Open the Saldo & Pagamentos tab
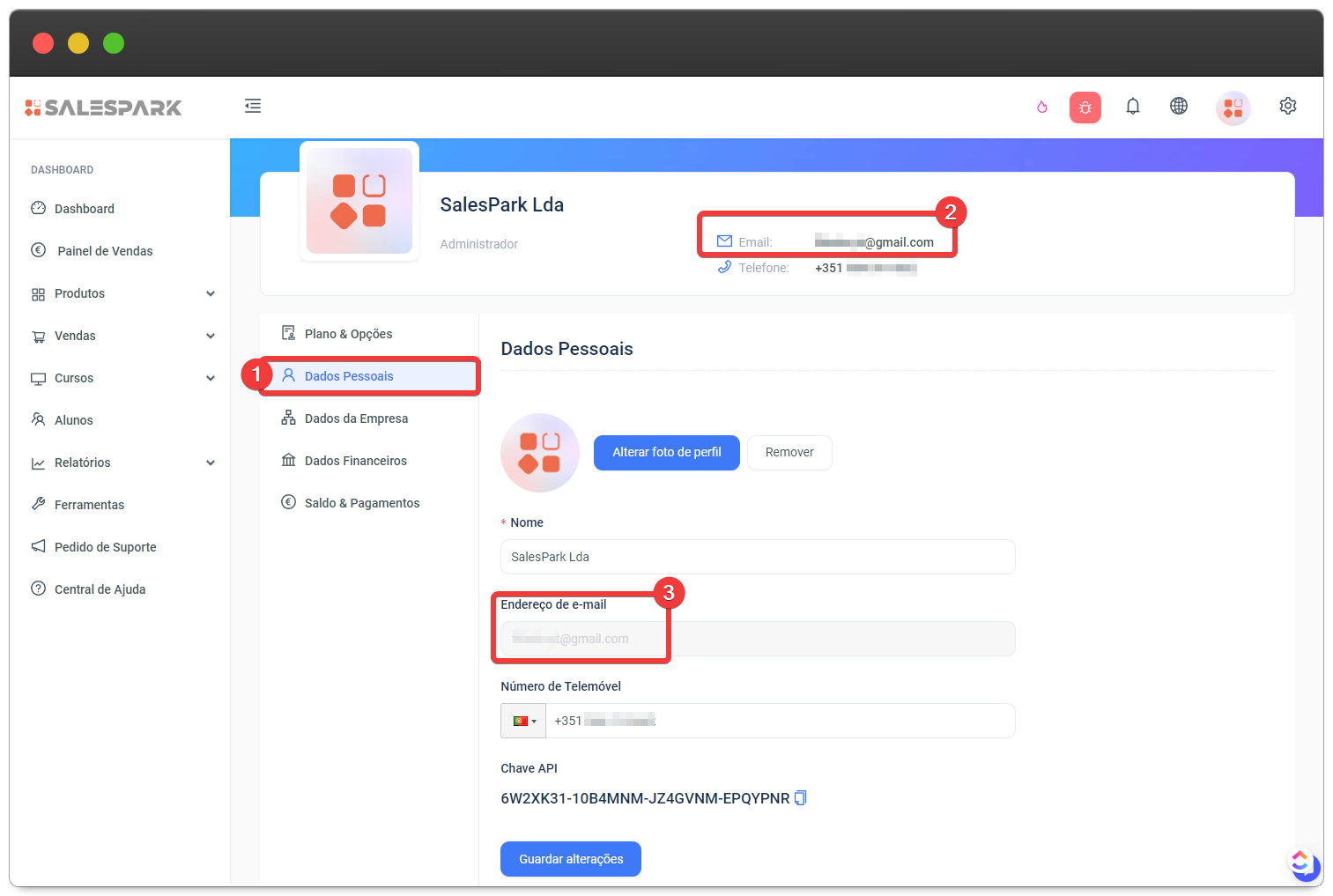Screen dimensions: 1333x896 (x=361, y=503)
